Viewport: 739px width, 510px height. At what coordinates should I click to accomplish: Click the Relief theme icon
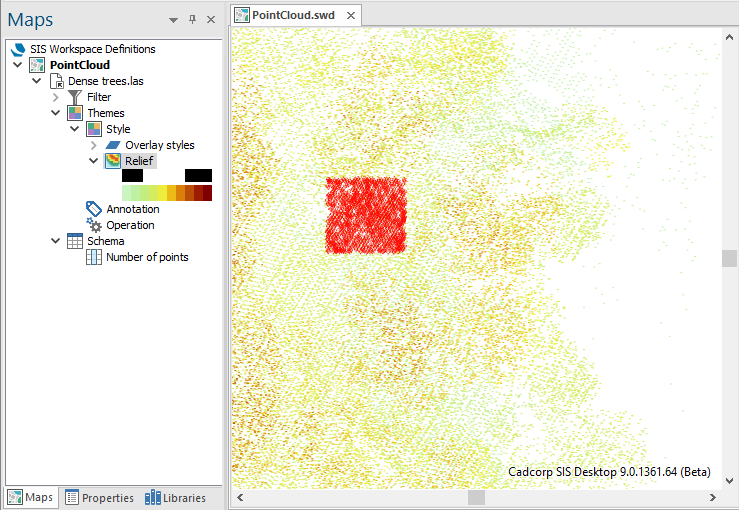(x=113, y=161)
